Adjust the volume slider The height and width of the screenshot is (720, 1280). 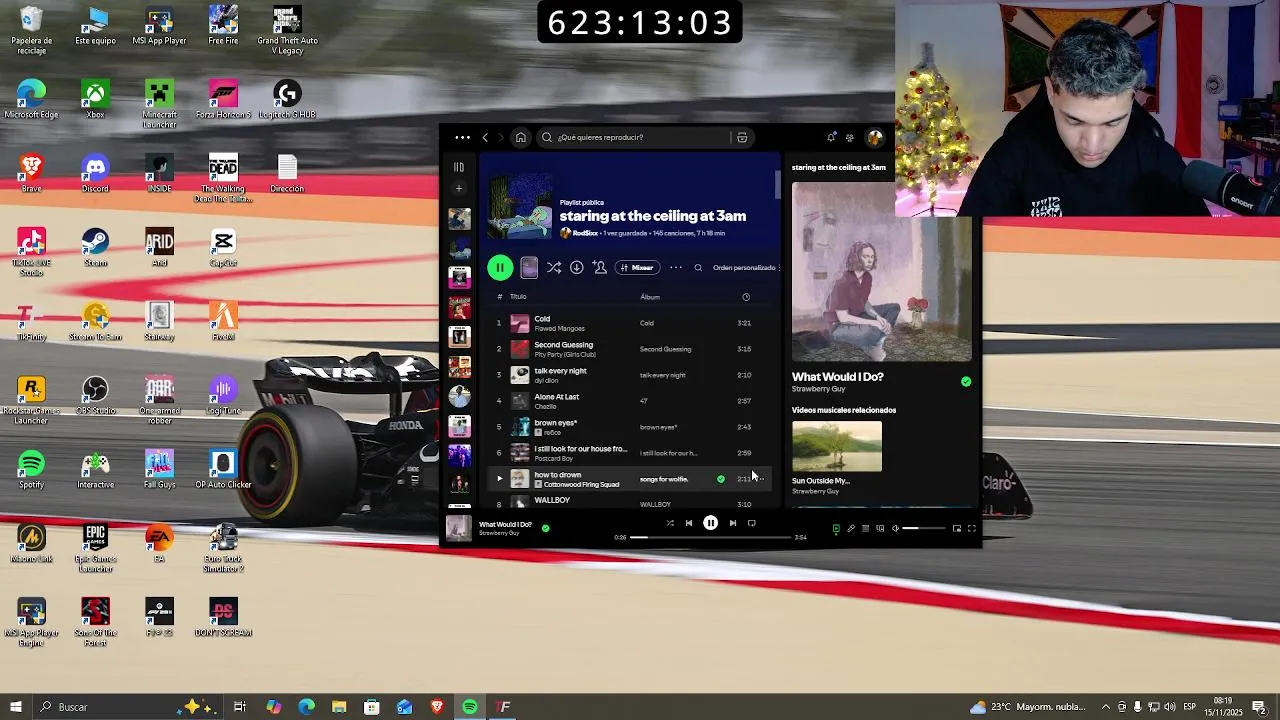pos(924,528)
